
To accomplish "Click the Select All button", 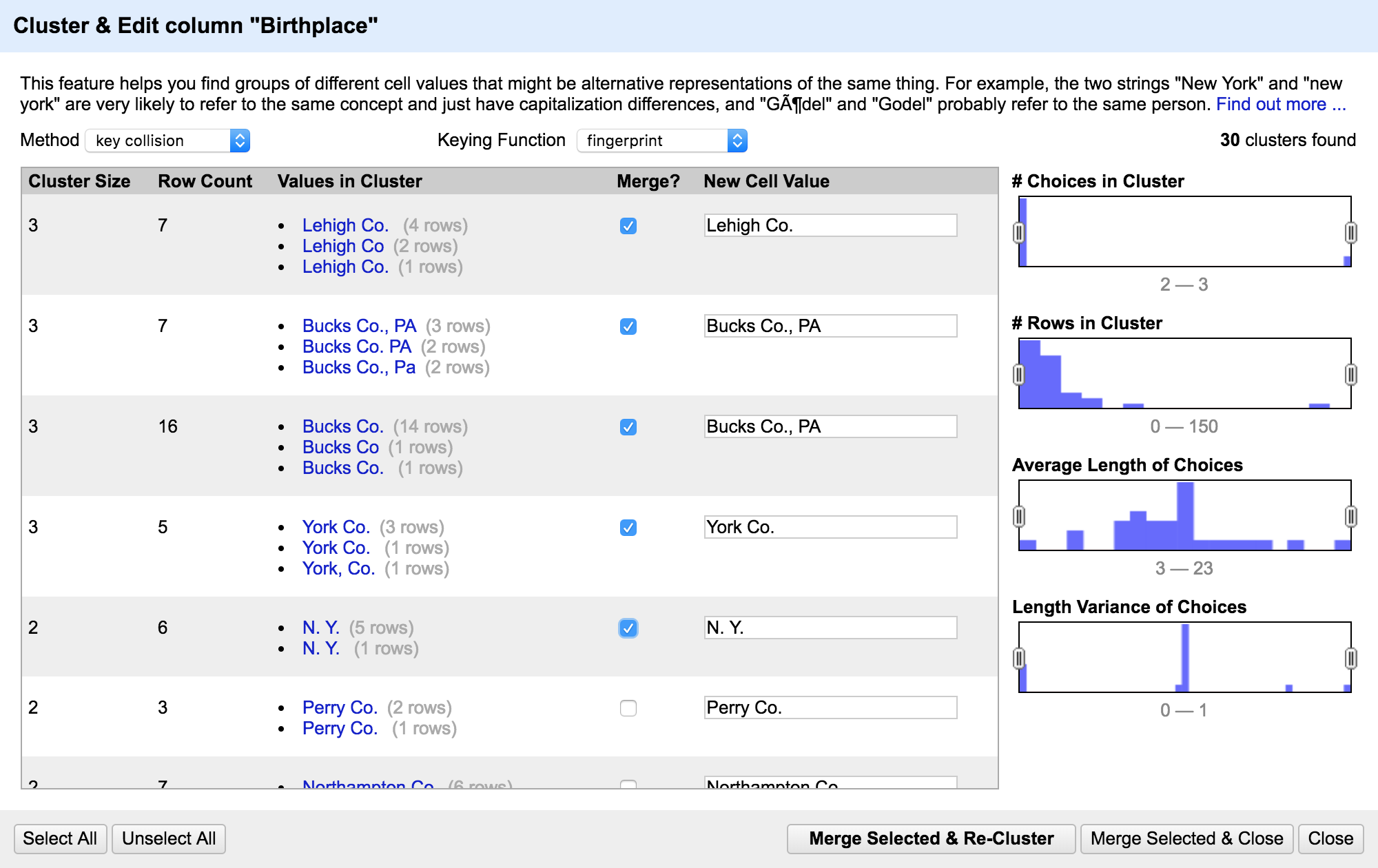I will [x=60, y=838].
